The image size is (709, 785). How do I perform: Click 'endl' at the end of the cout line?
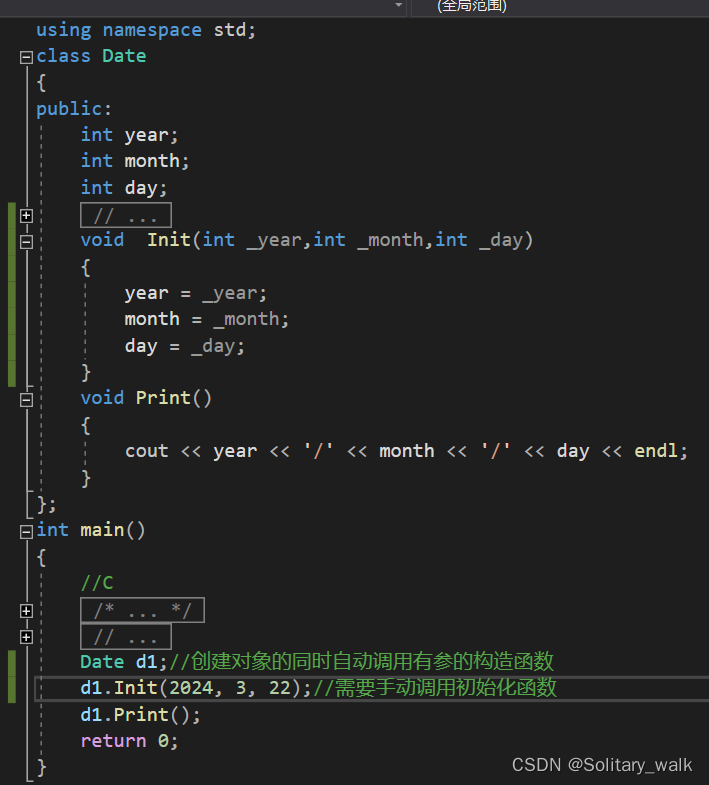coord(656,451)
